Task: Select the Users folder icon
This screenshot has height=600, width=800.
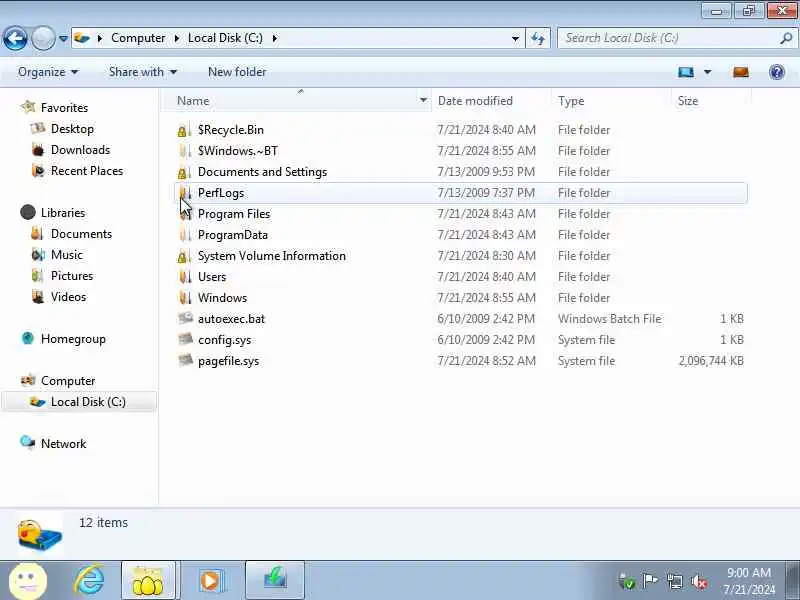Action: coord(185,277)
